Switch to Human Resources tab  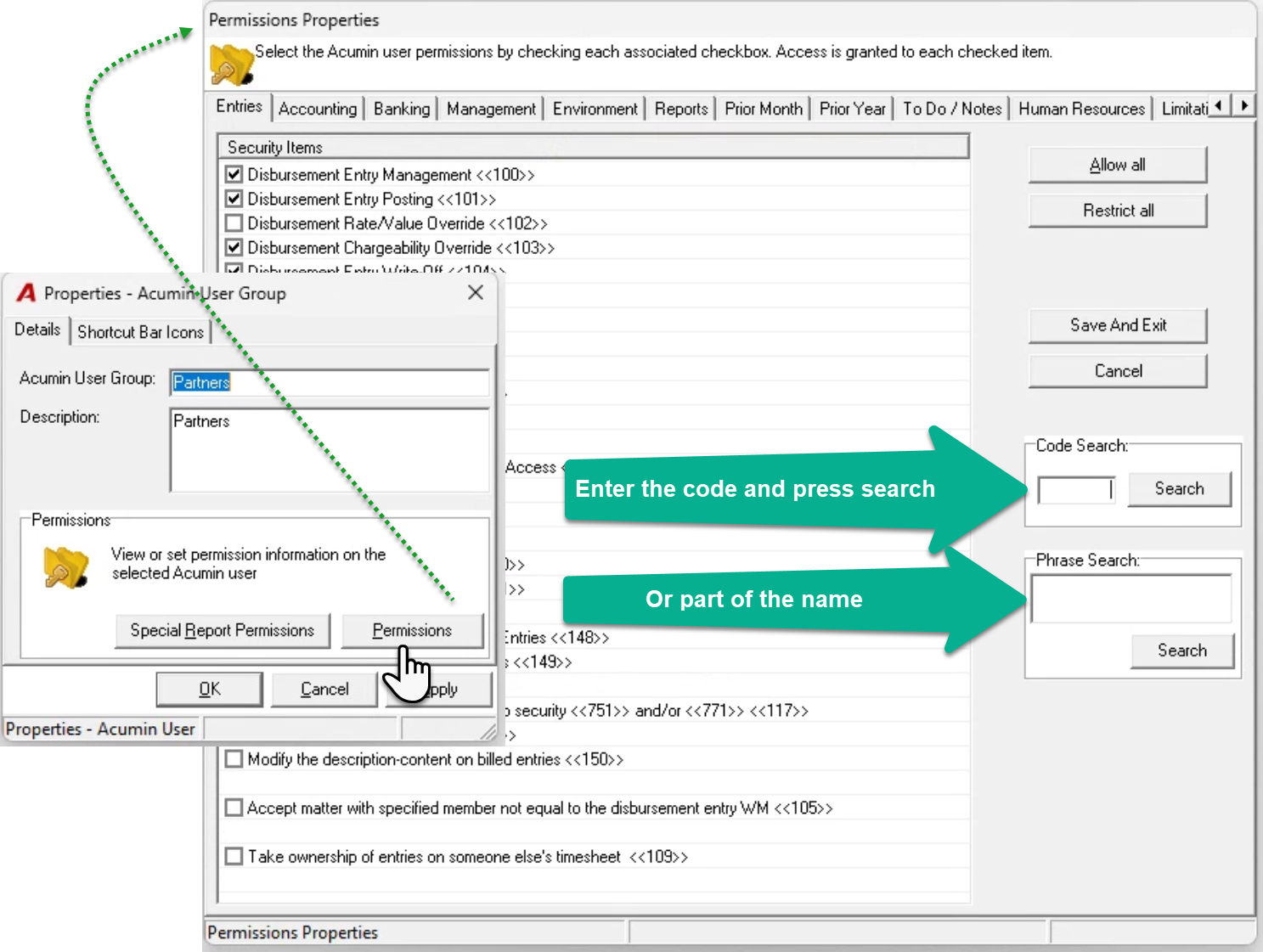coord(1082,109)
